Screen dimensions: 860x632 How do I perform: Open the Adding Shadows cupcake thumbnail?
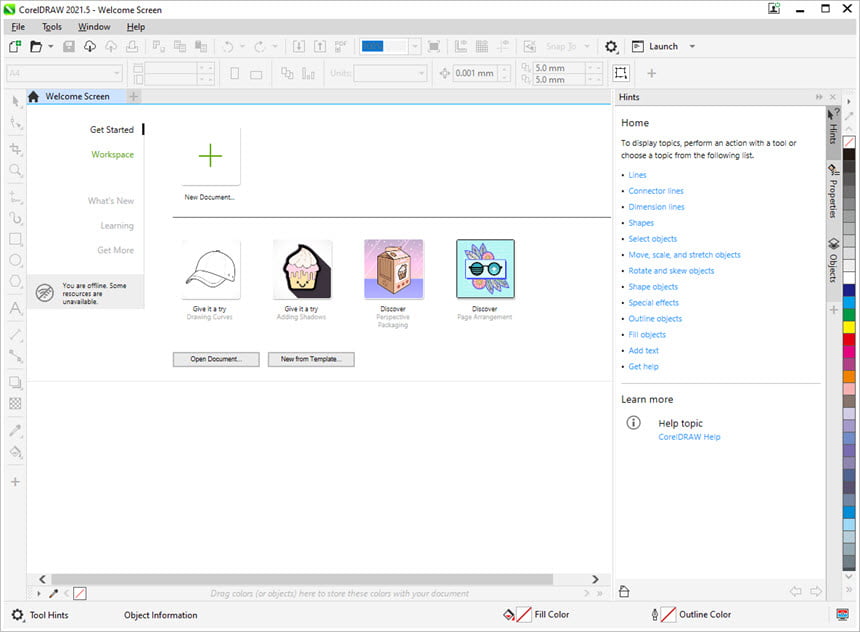[302, 269]
